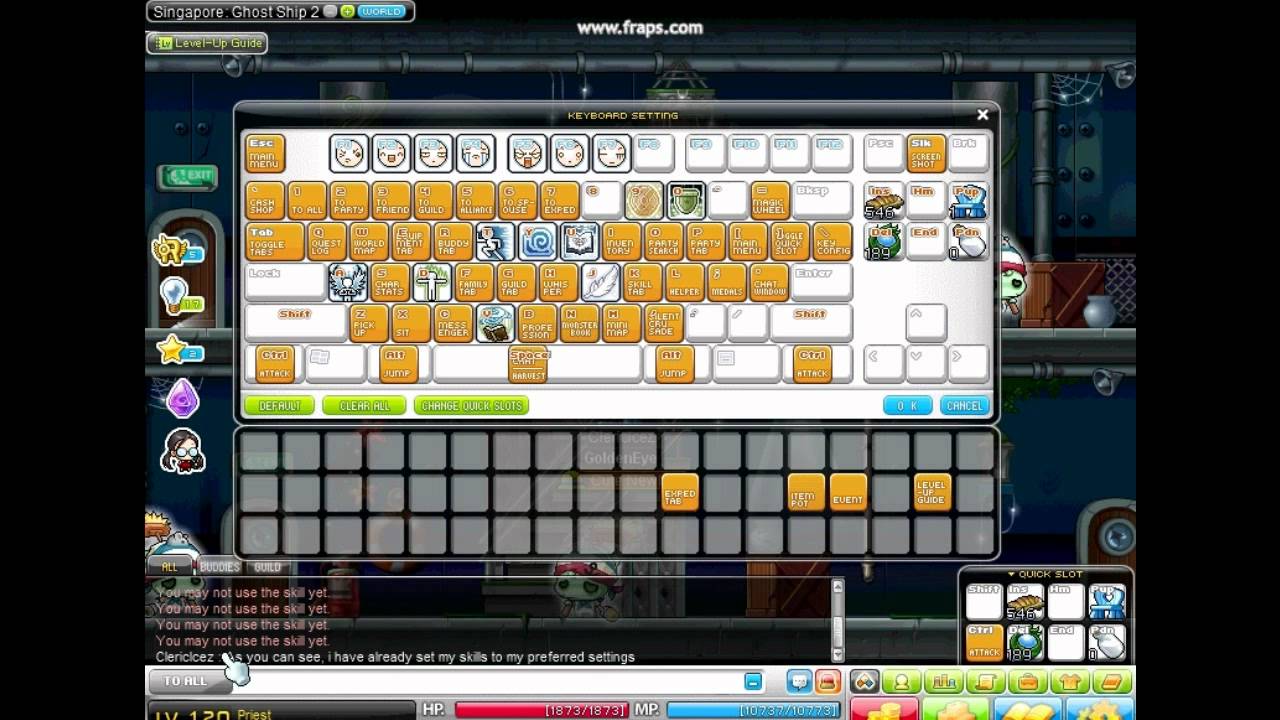Select the F4 crying face expression
Image resolution: width=1280 pixels, height=720 pixels.
click(x=475, y=154)
